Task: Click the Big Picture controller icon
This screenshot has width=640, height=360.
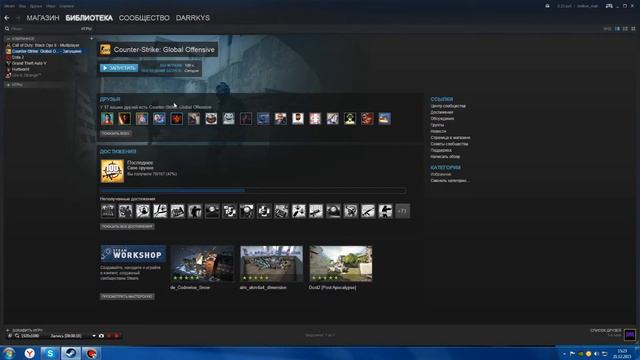Action: pos(609,6)
